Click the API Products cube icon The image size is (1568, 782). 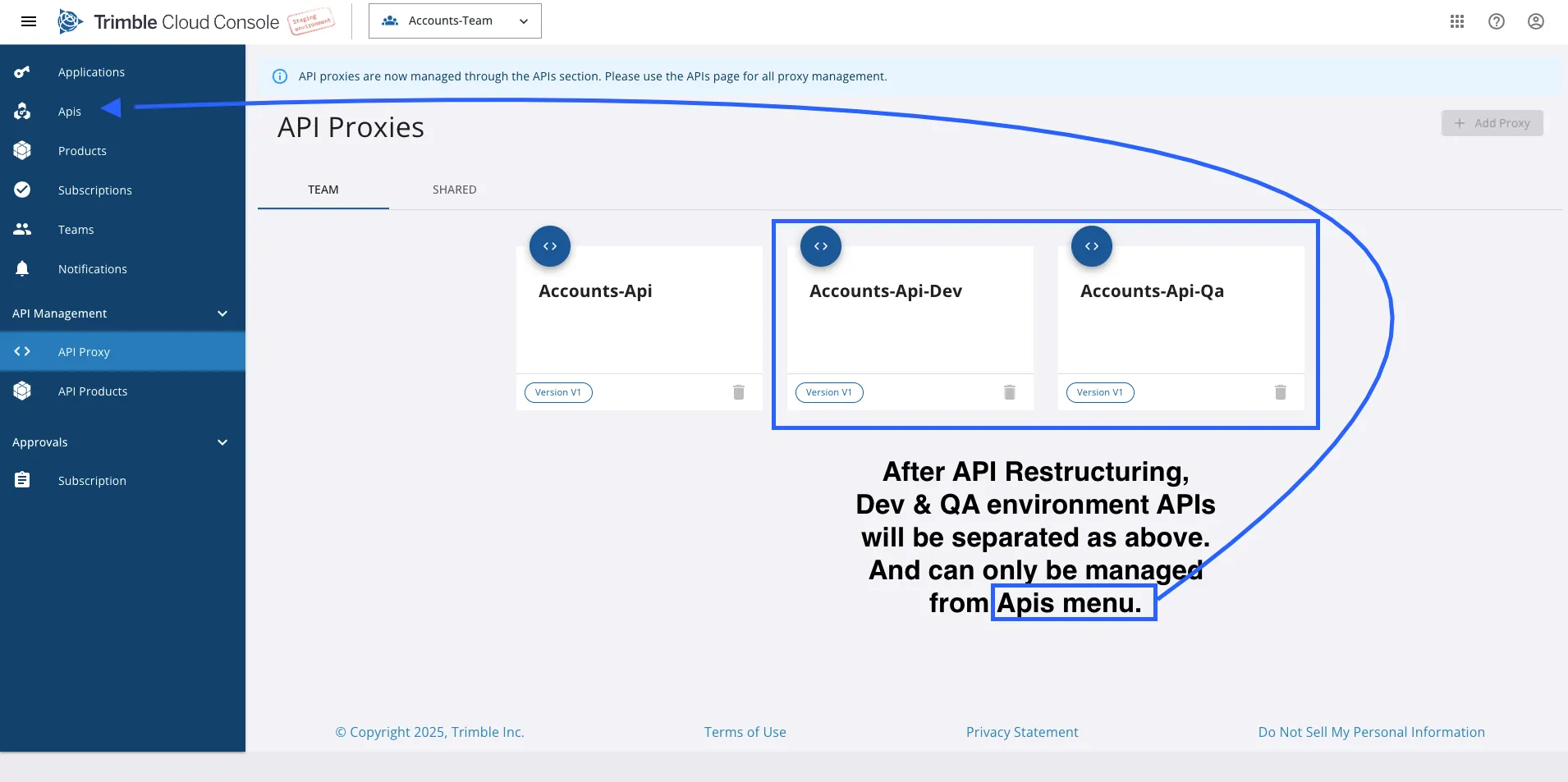[x=22, y=391]
